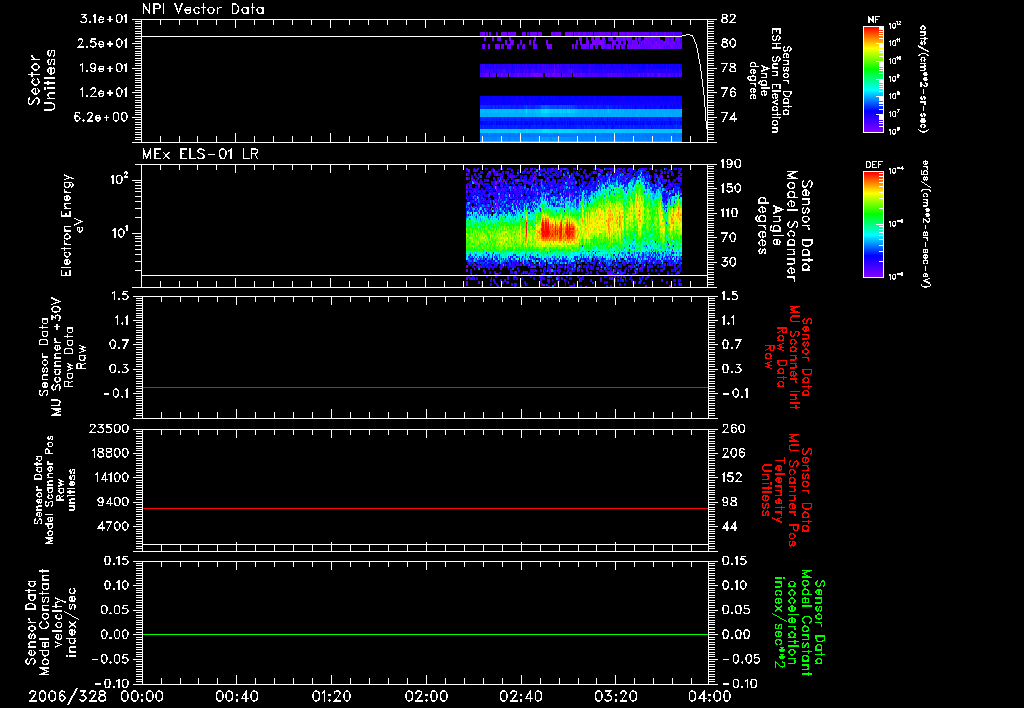Click the '4700' scanner position tick value

pos(114,526)
